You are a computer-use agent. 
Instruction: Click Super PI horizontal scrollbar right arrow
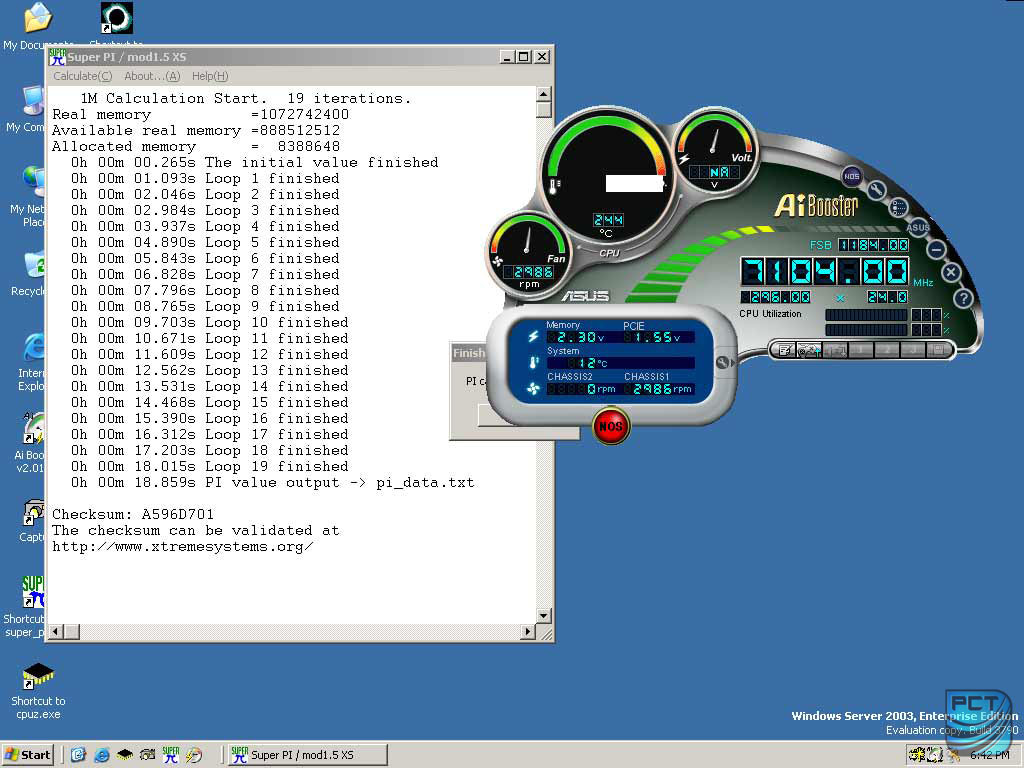coord(528,632)
